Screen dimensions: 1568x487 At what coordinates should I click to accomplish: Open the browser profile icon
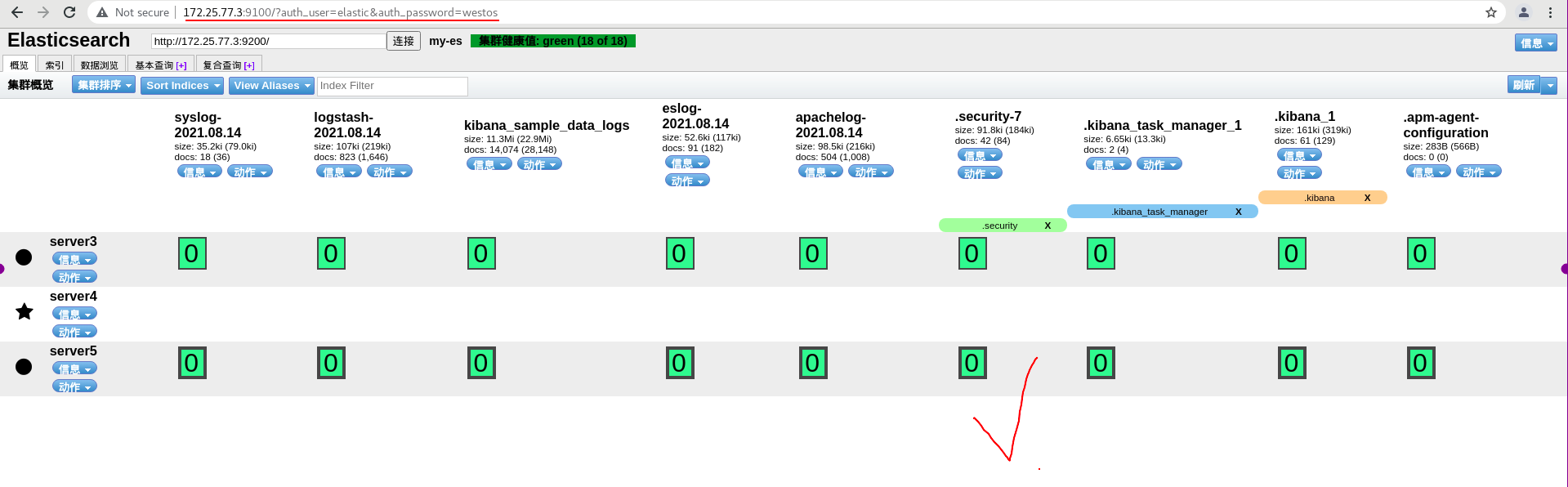[x=1524, y=12]
